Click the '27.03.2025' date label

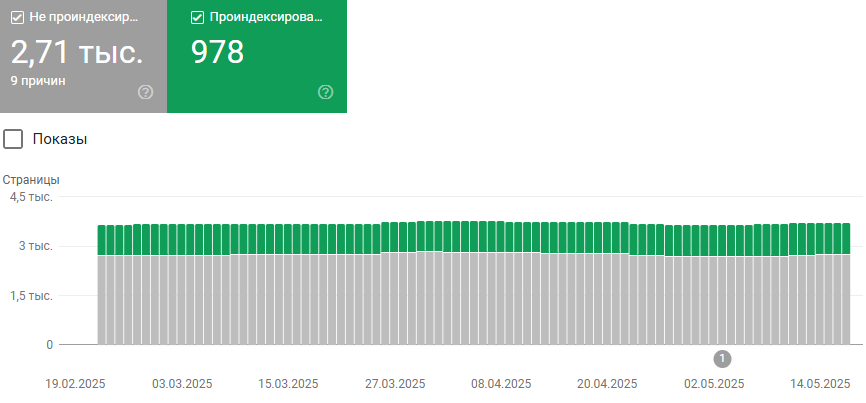point(395,384)
